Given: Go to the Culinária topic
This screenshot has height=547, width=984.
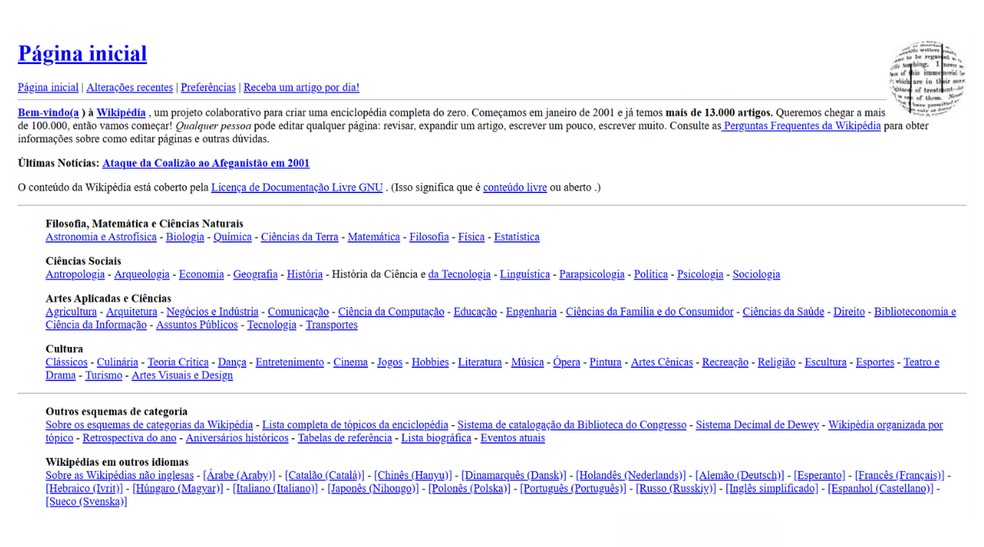Looking at the screenshot, I should coord(117,362).
